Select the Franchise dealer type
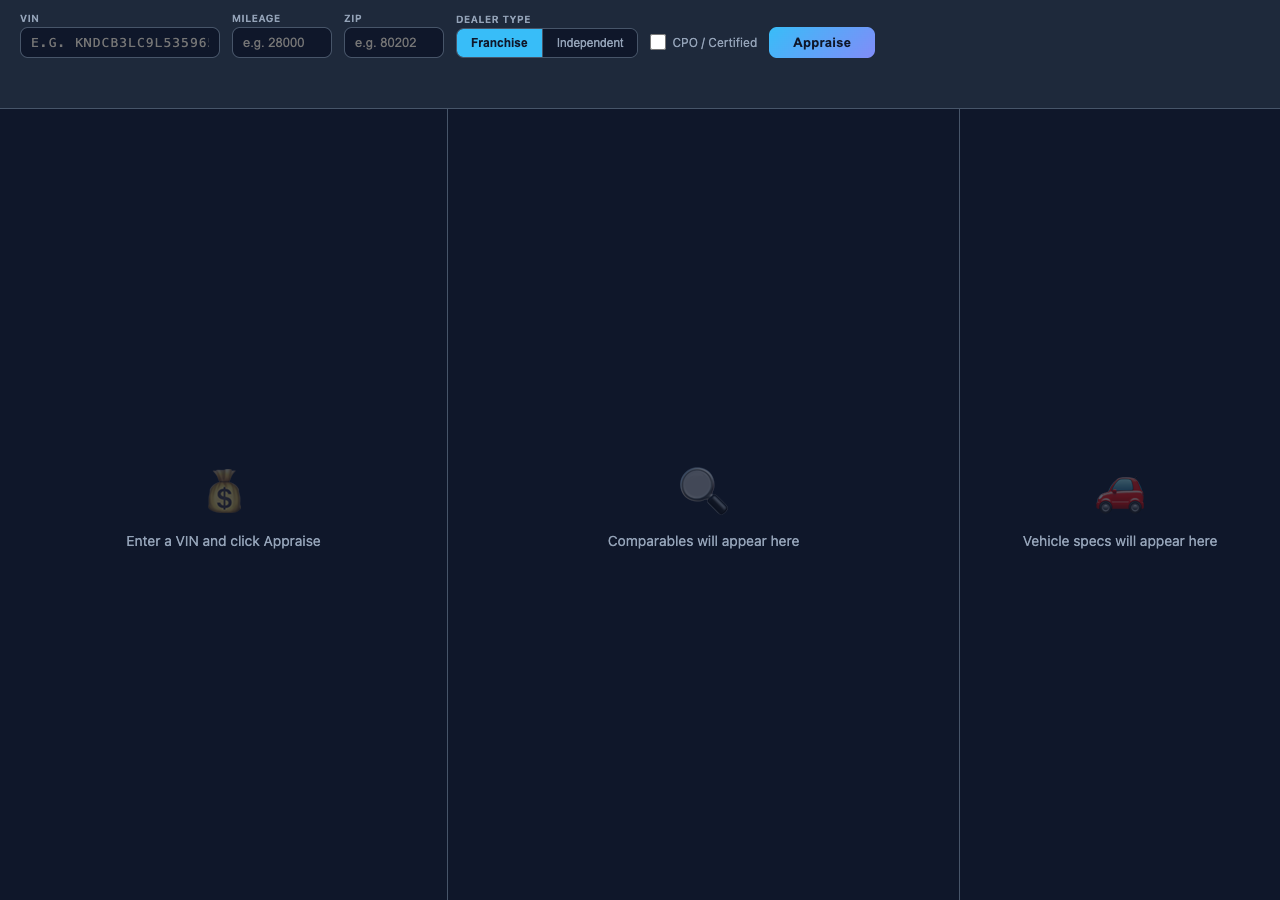 (499, 43)
